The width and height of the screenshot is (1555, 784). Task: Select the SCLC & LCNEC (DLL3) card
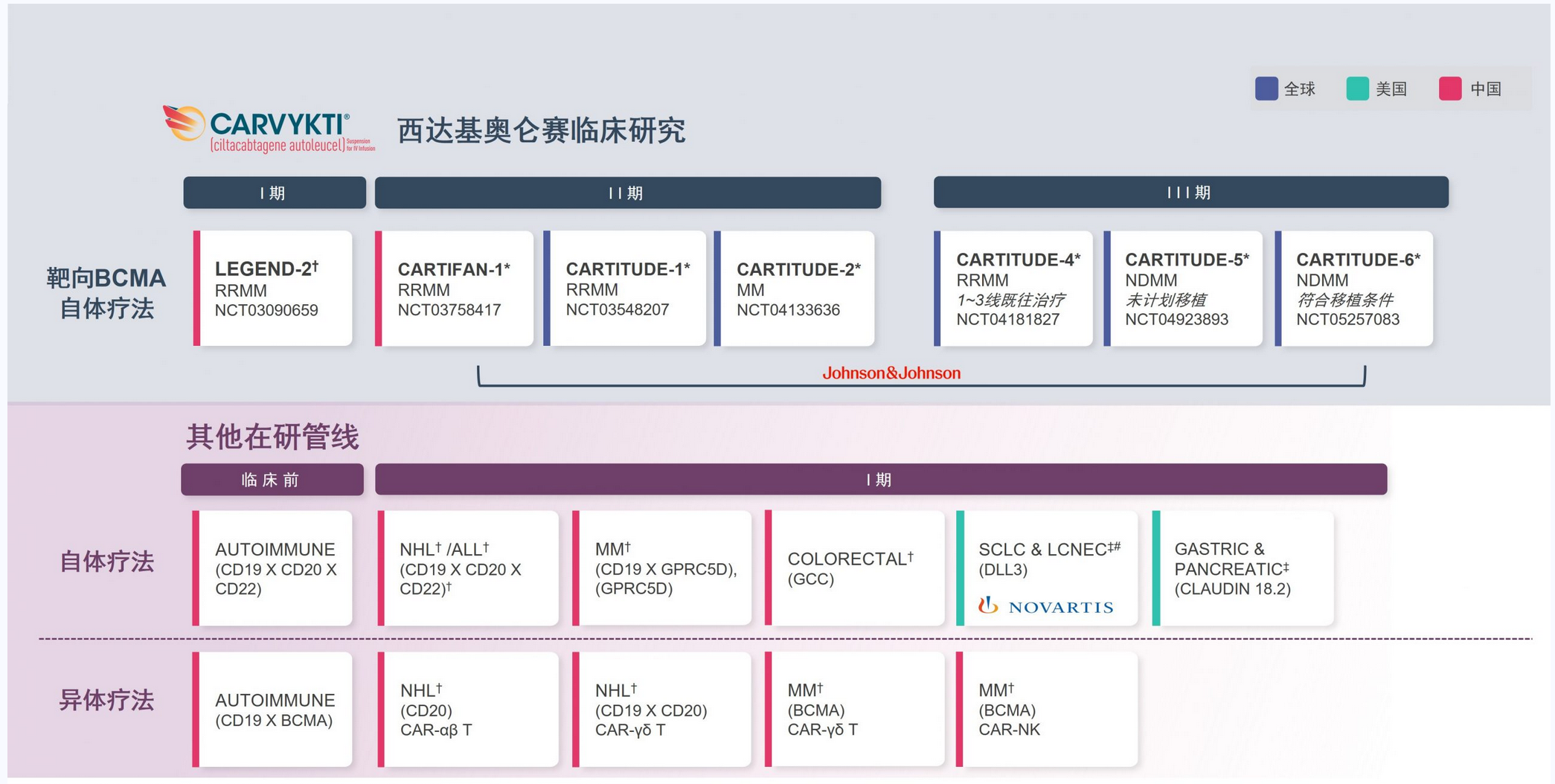[1047, 568]
